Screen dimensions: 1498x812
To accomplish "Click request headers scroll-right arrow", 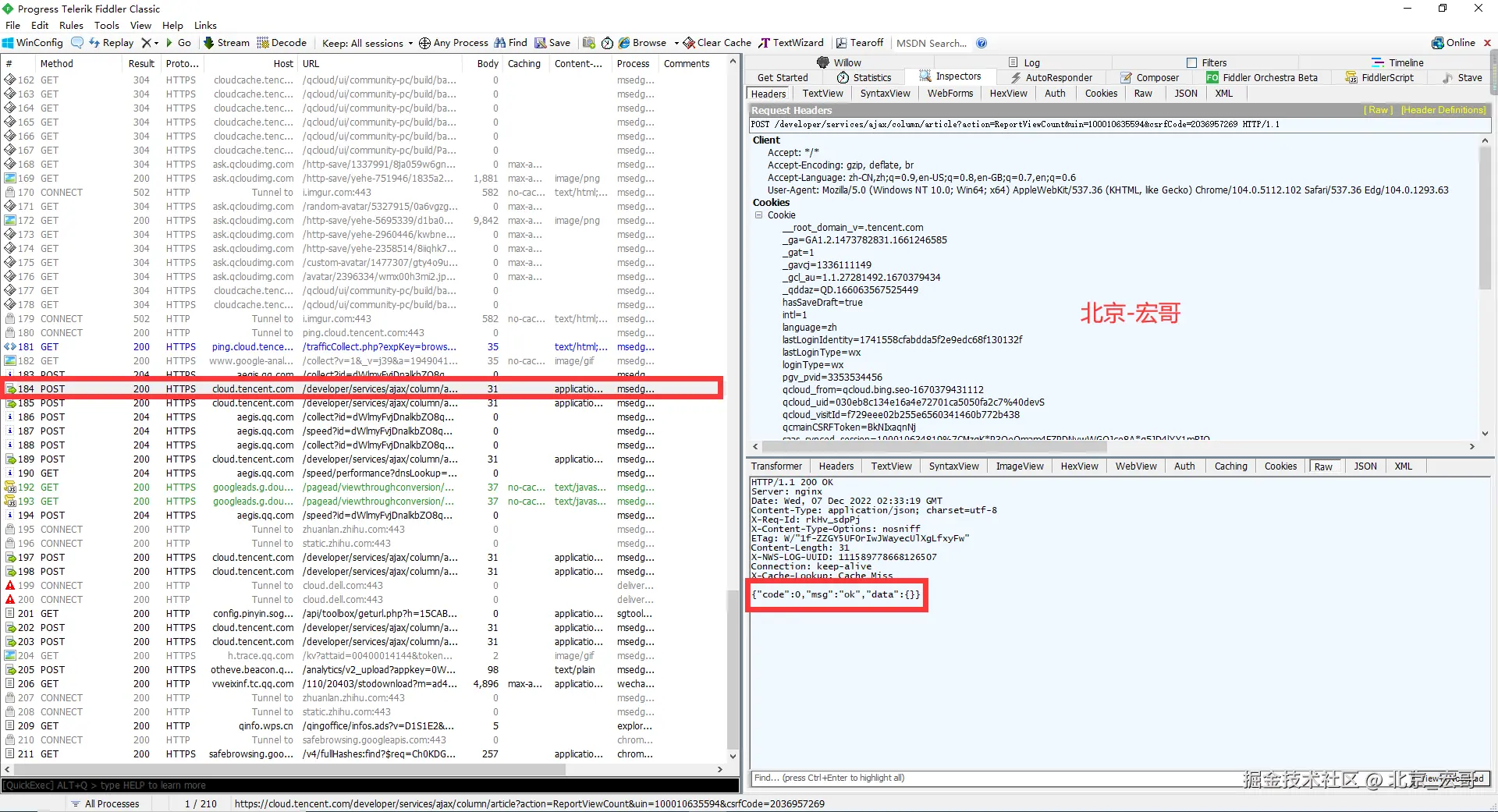I will click(1472, 447).
